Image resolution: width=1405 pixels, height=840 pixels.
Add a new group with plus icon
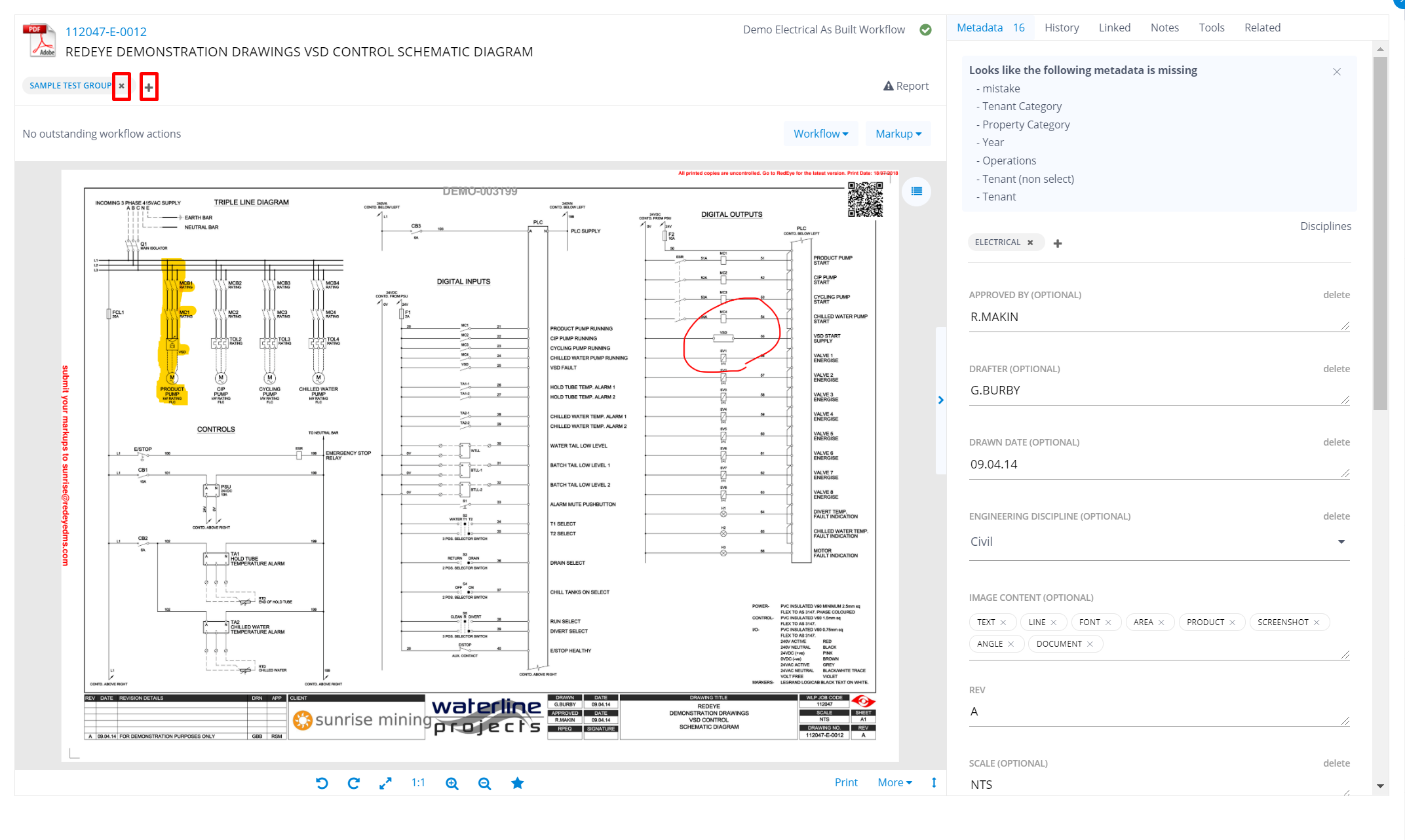(x=149, y=86)
